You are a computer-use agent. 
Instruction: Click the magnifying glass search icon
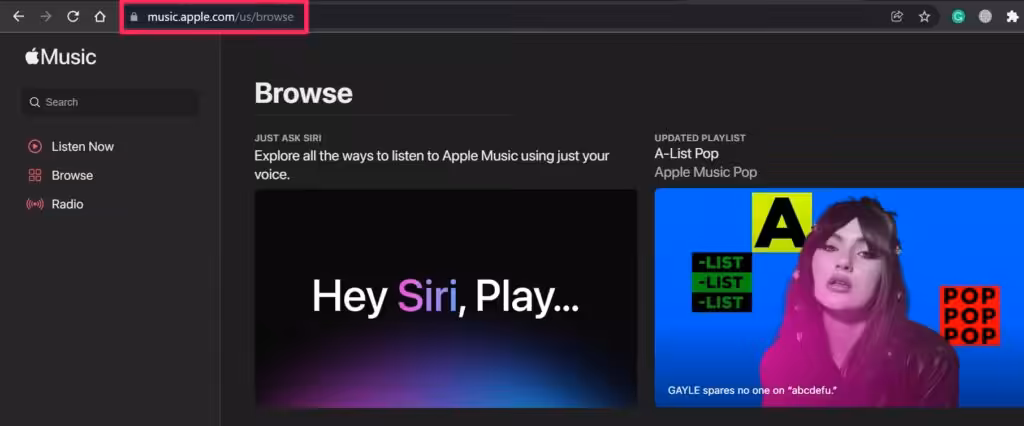point(35,103)
